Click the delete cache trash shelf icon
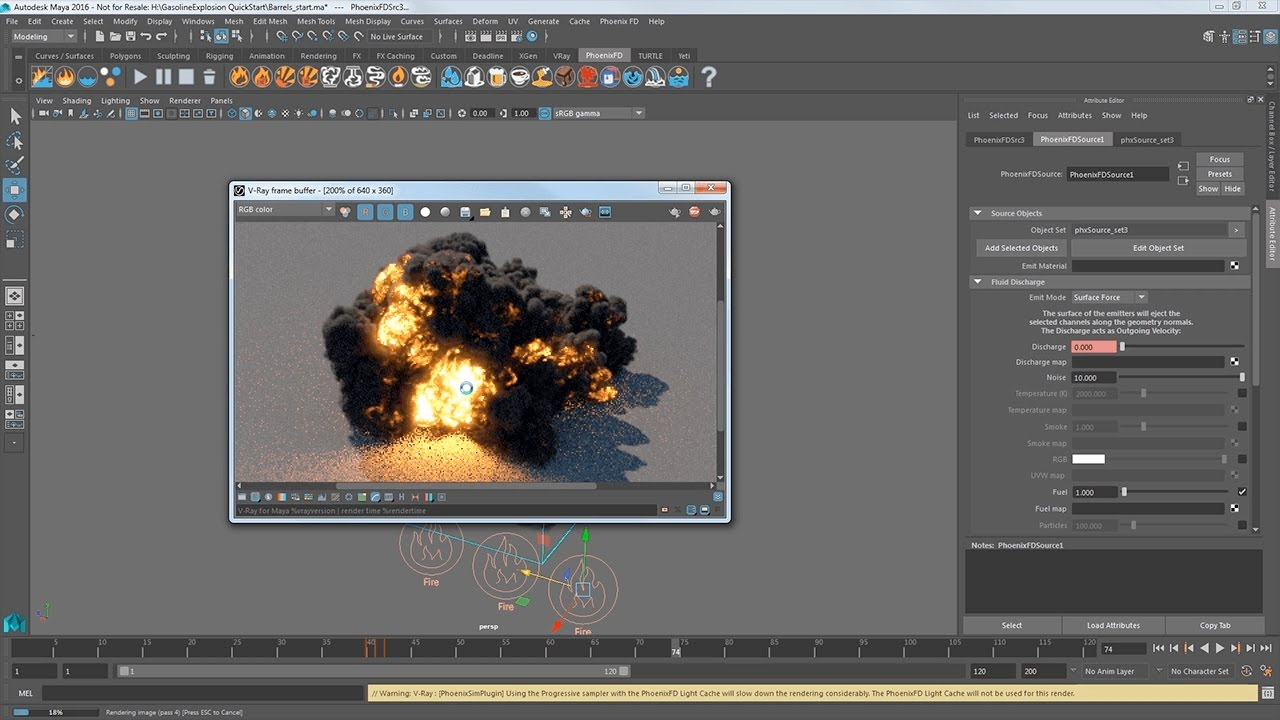1280x720 pixels. (209, 76)
